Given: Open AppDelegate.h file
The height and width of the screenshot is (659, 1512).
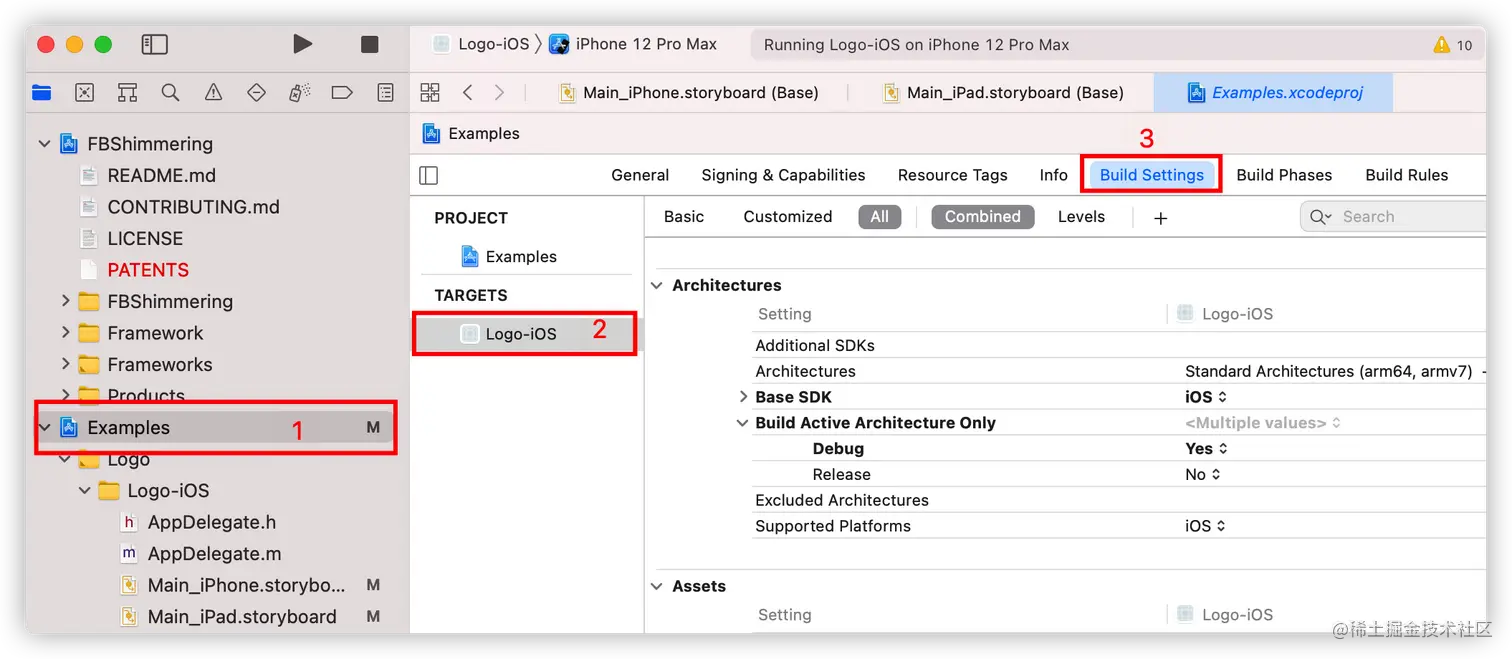Looking at the screenshot, I should 211,522.
